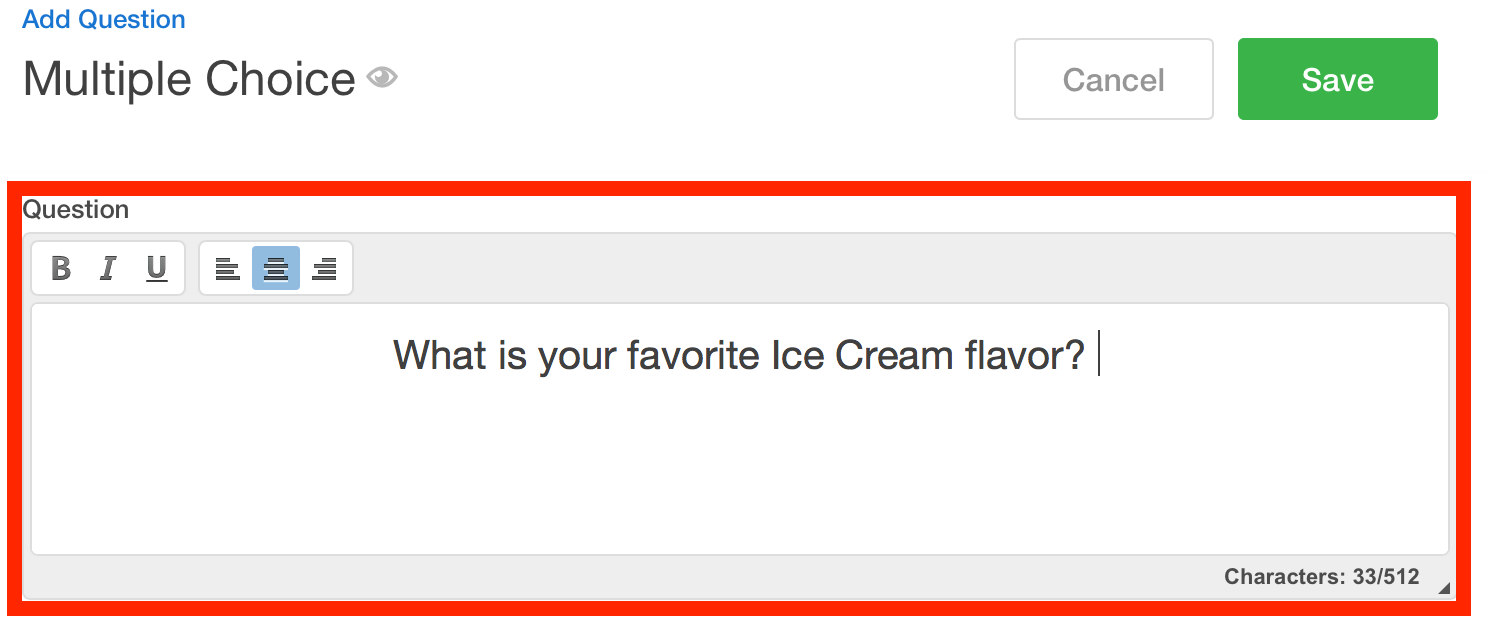
Task: Click the editor resize handle in the corner
Action: pos(1443,589)
